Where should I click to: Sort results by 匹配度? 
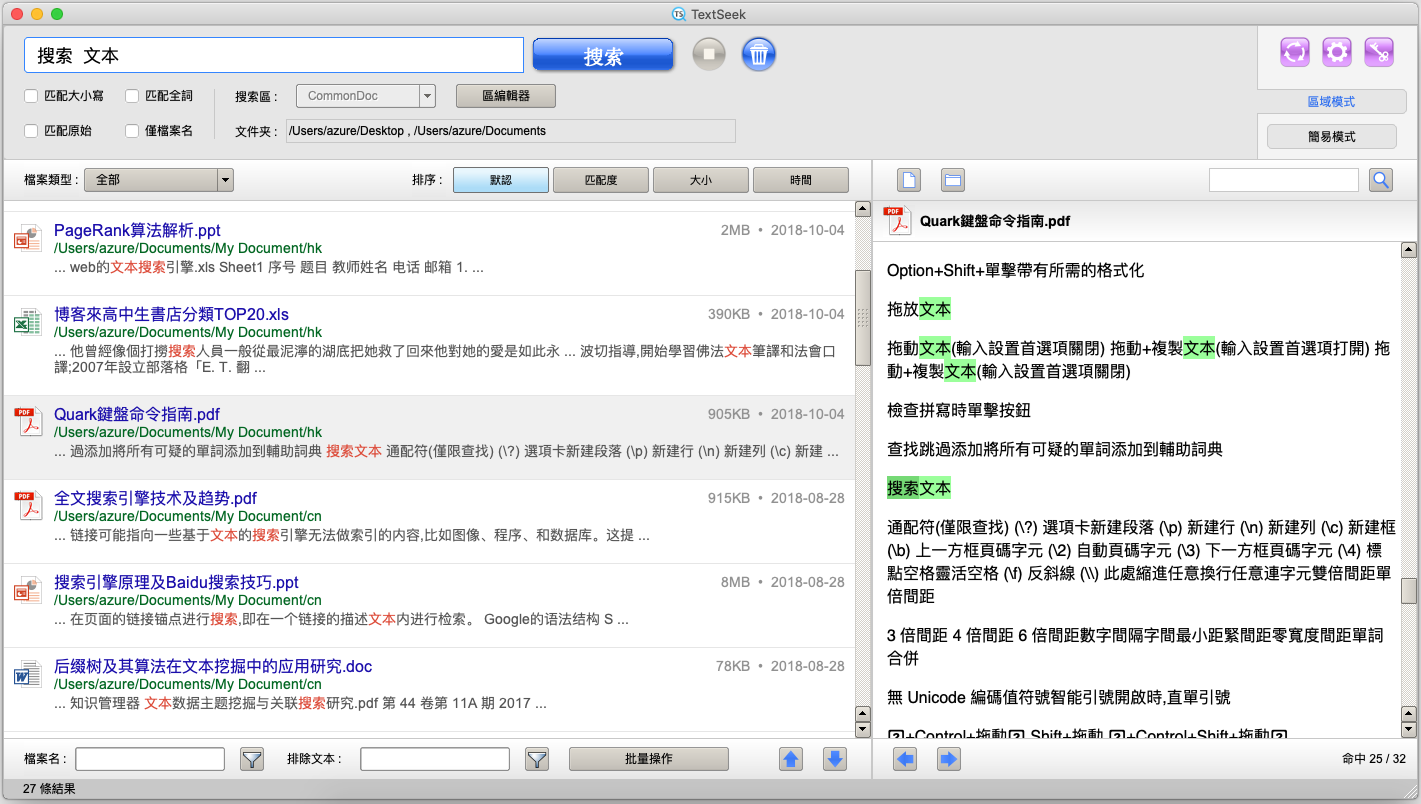[600, 180]
